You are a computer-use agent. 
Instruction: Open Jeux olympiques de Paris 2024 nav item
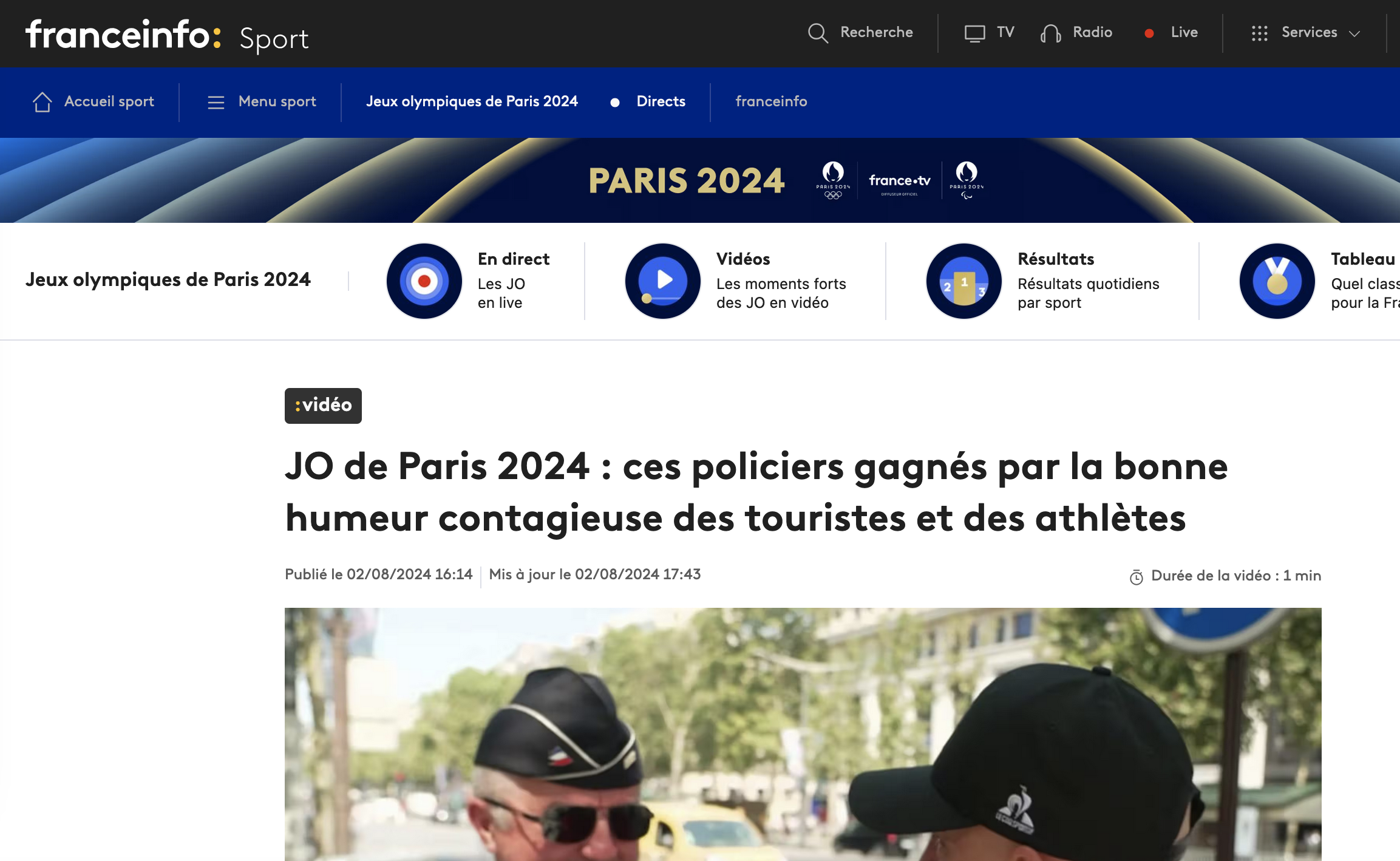click(x=472, y=101)
